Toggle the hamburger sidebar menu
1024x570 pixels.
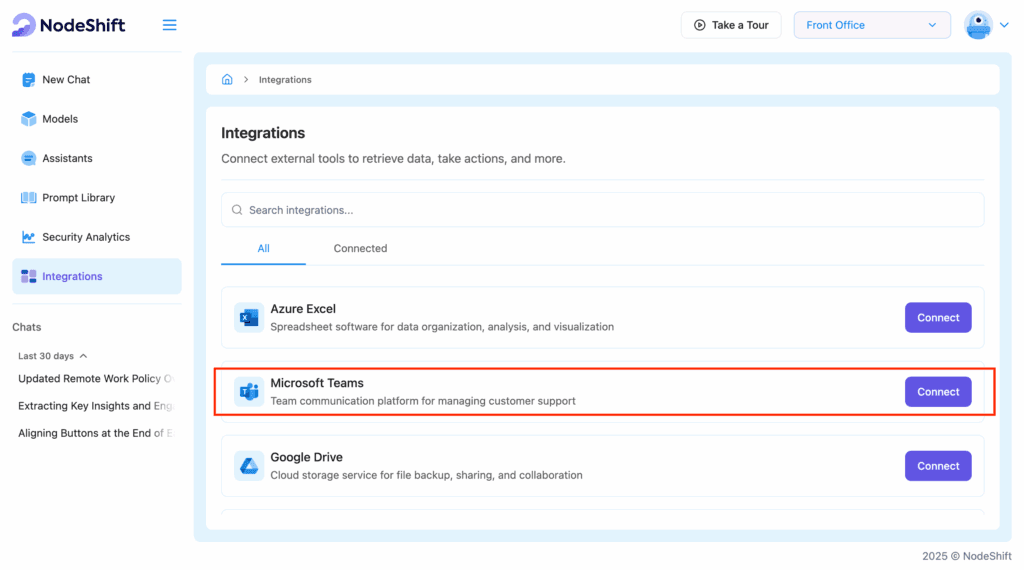pos(169,25)
